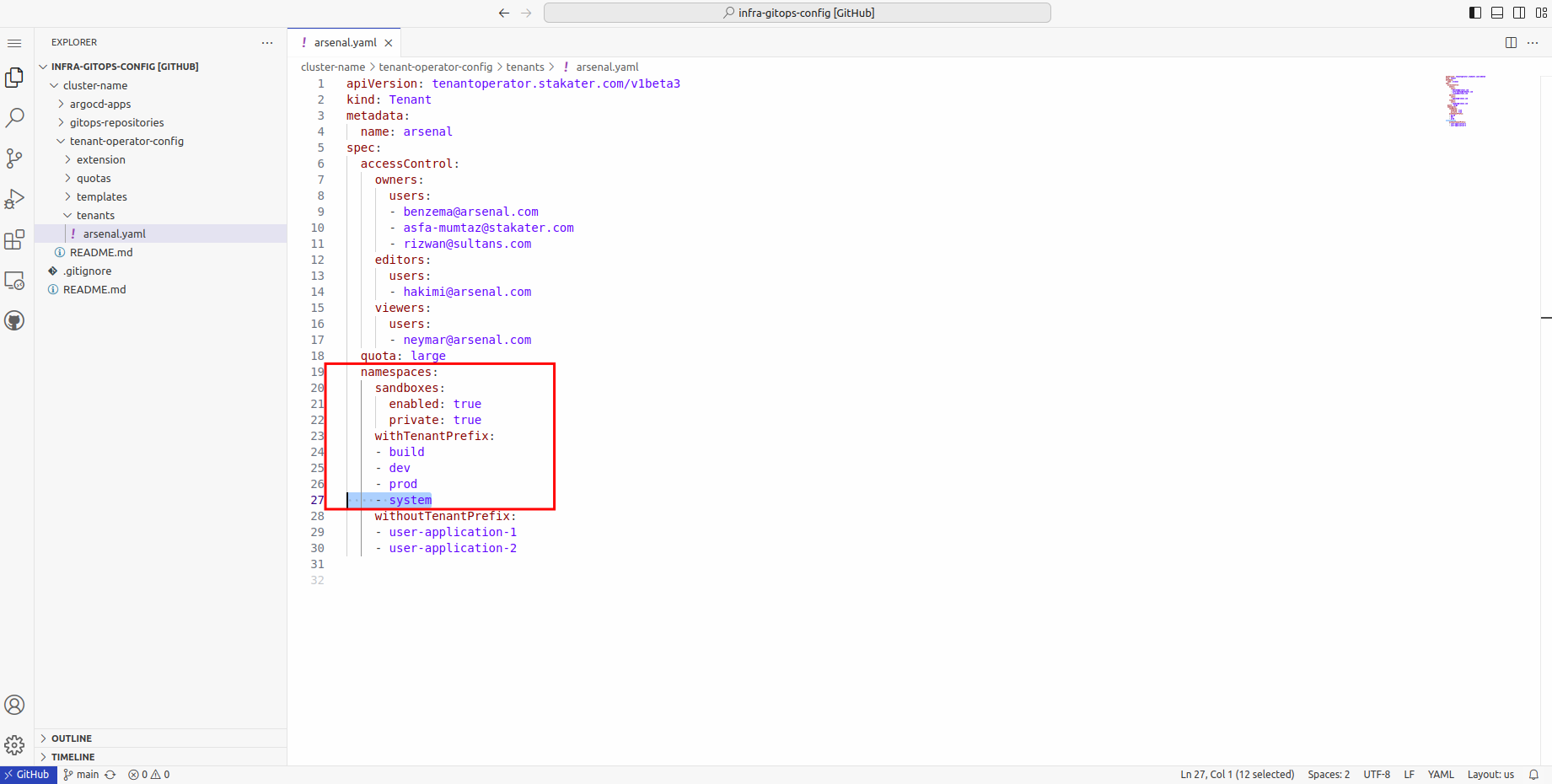Close the arsenal.yaml tab

389,43
